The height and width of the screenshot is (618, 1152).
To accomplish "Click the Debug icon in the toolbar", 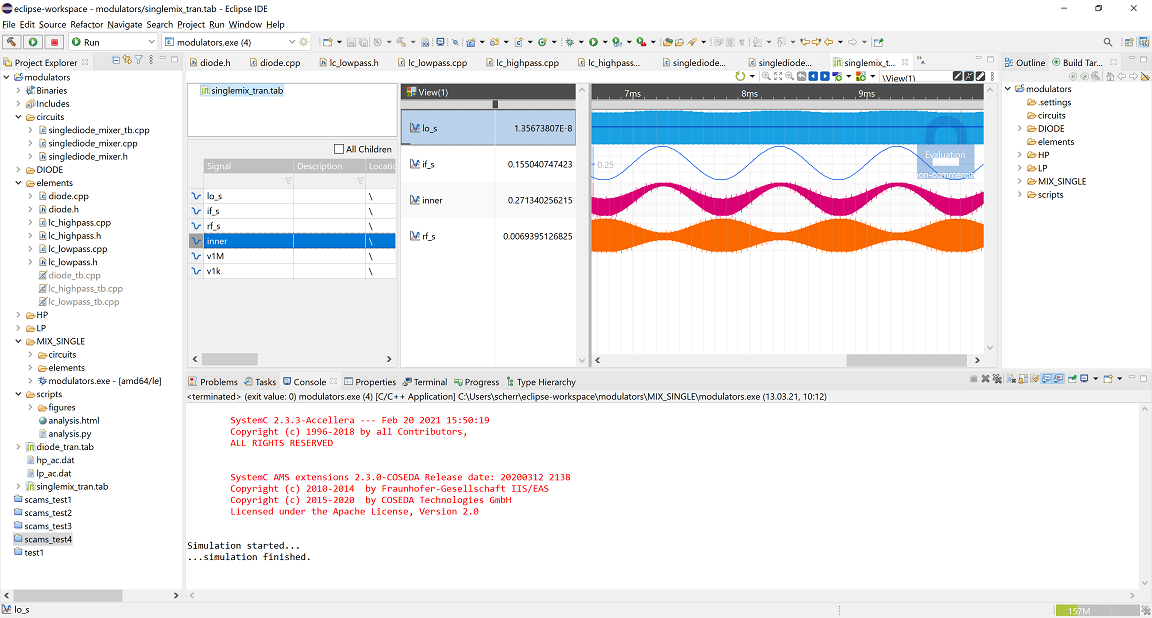I will coord(570,44).
